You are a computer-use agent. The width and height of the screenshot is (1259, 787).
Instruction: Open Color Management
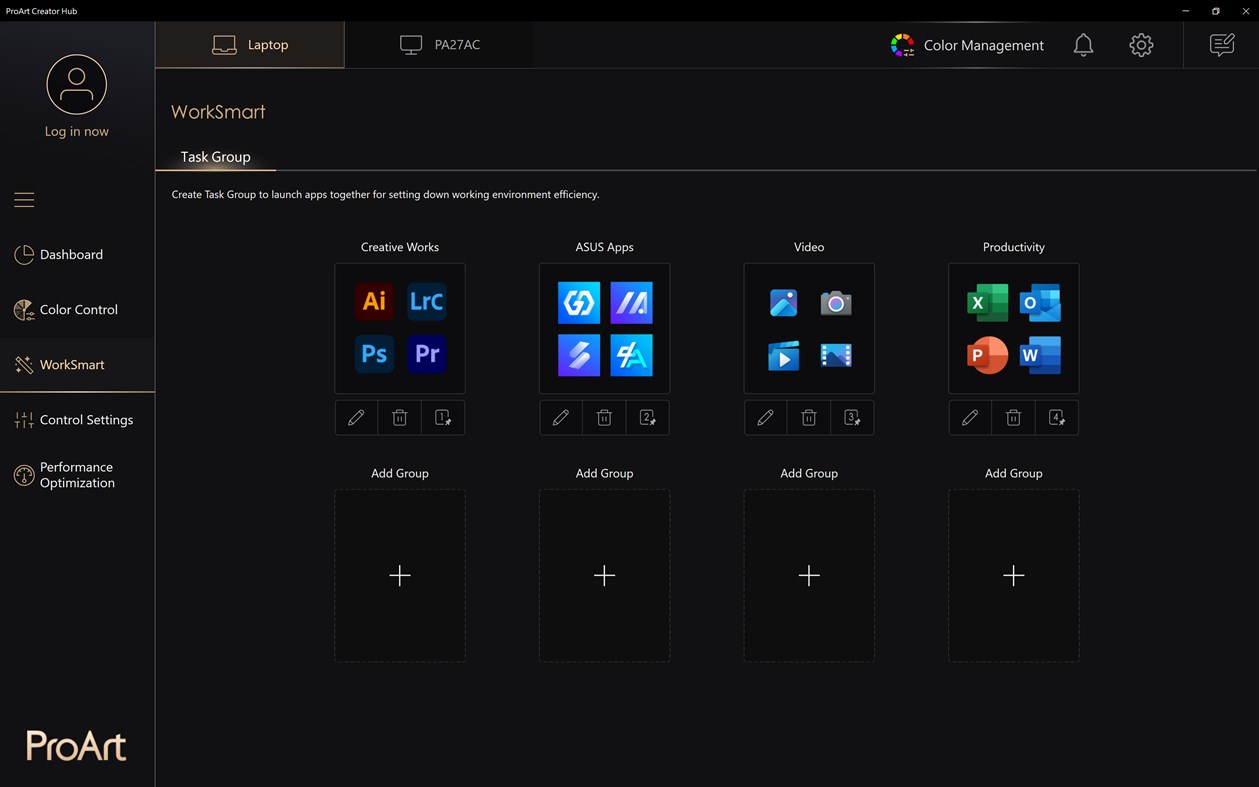point(967,45)
